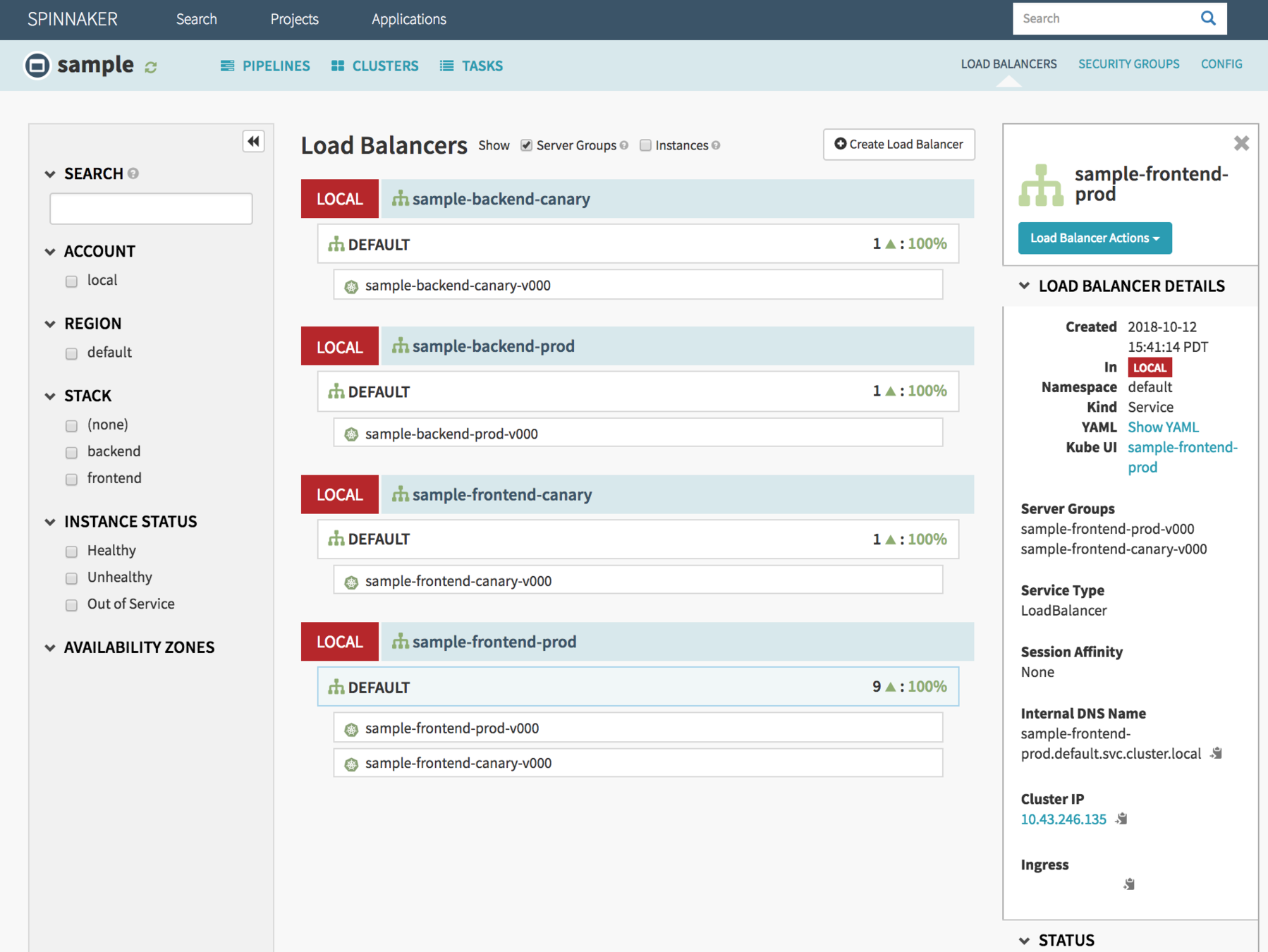
Task: Click large load balancer icon in details panel
Action: [x=1041, y=185]
